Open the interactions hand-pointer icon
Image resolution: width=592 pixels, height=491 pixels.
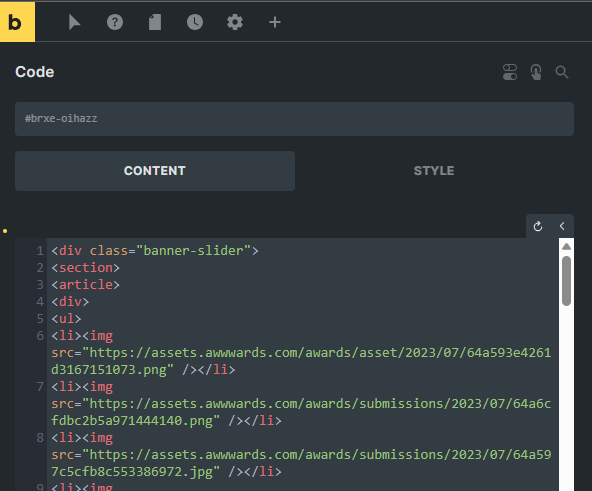click(x=536, y=72)
